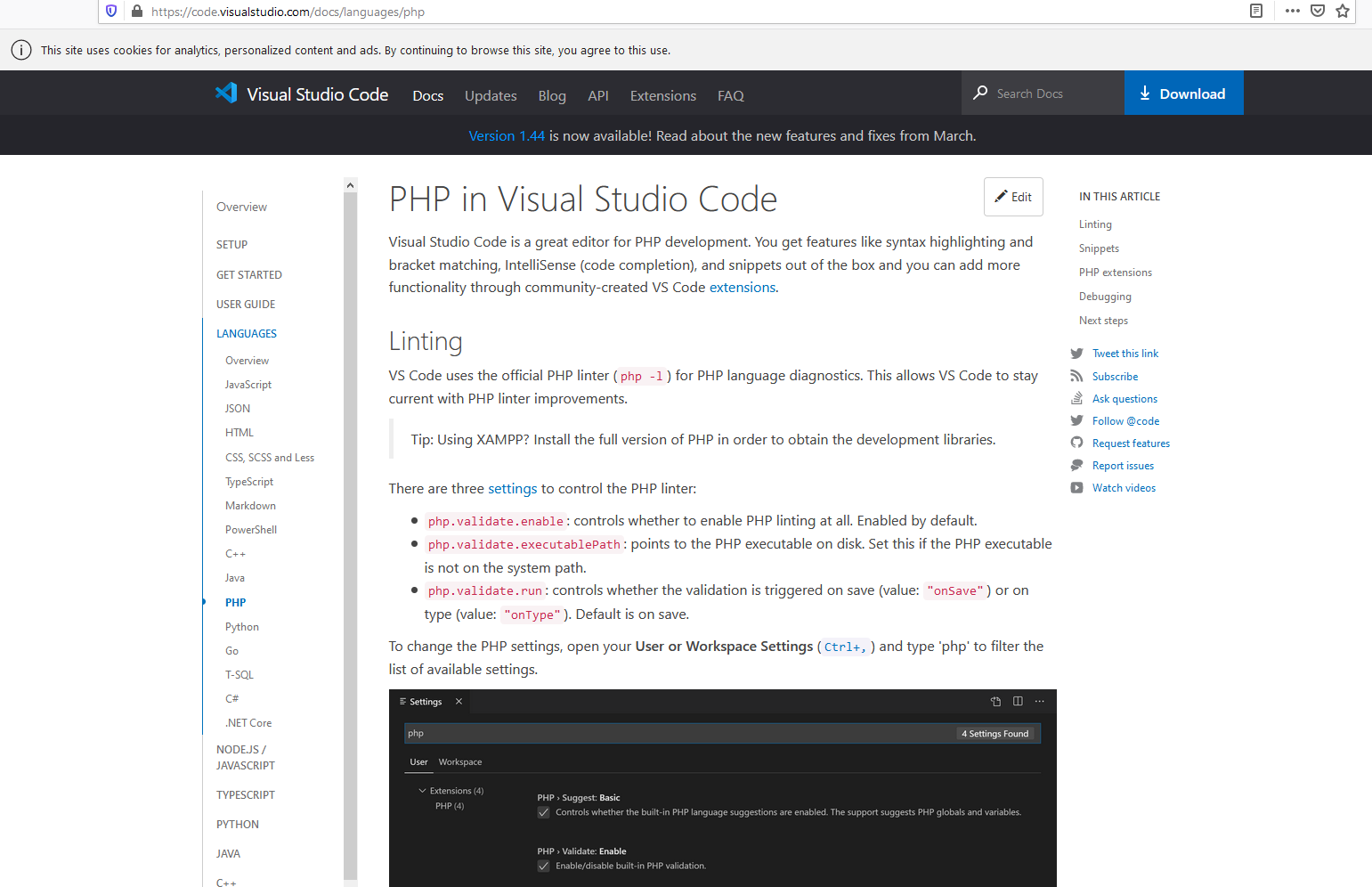The height and width of the screenshot is (887, 1372).
Task: Click the Twitter bird icon beside Tweet this link
Action: 1076,354
